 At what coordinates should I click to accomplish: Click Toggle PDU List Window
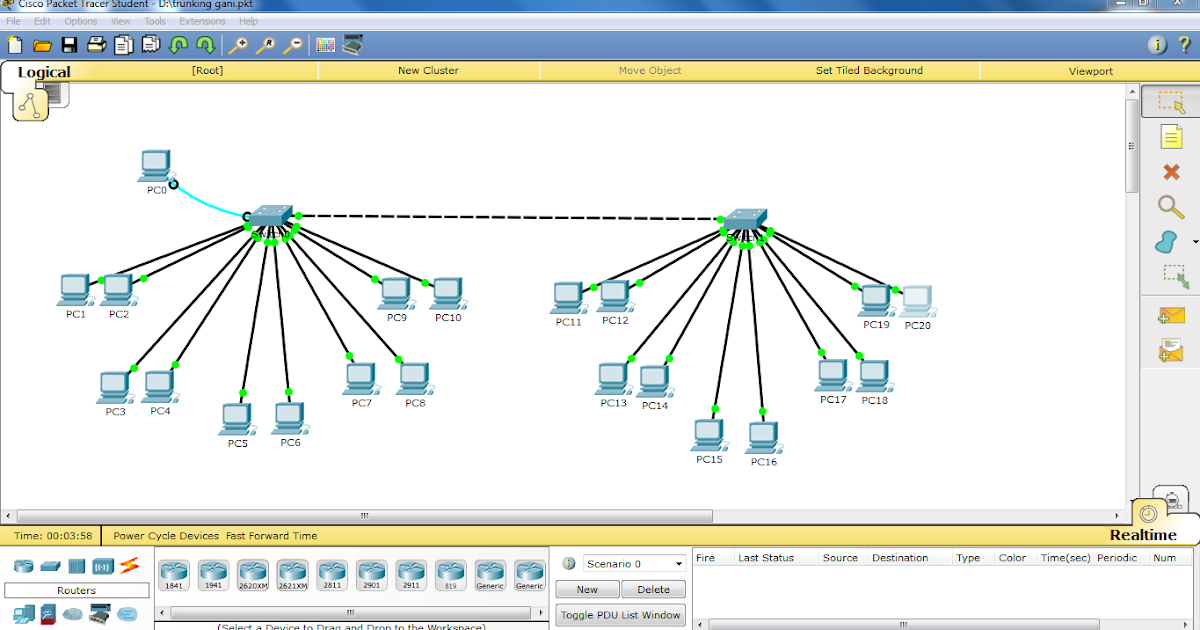pyautogui.click(x=620, y=615)
